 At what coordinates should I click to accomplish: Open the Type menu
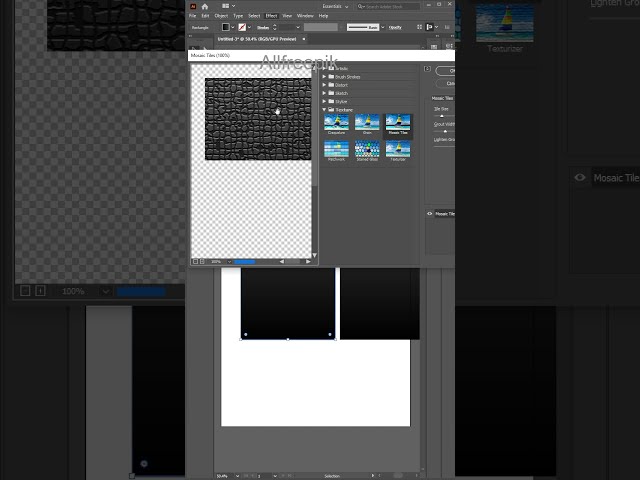[x=238, y=16]
